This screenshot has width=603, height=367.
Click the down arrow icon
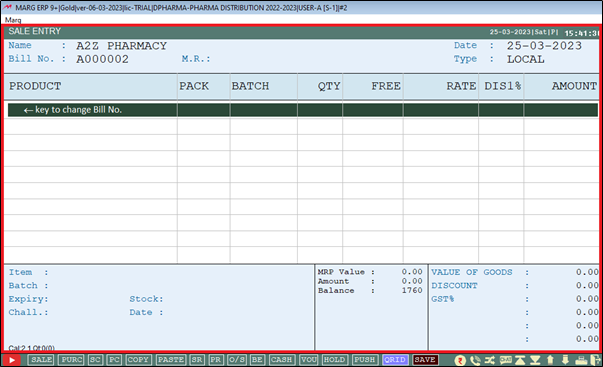pyautogui.click(x=565, y=360)
